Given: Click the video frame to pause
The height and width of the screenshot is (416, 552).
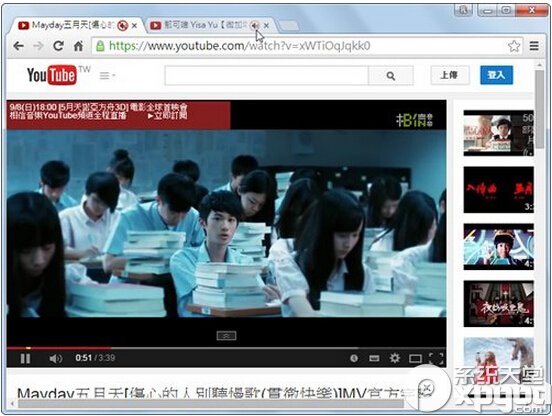Looking at the screenshot, I should [x=226, y=224].
